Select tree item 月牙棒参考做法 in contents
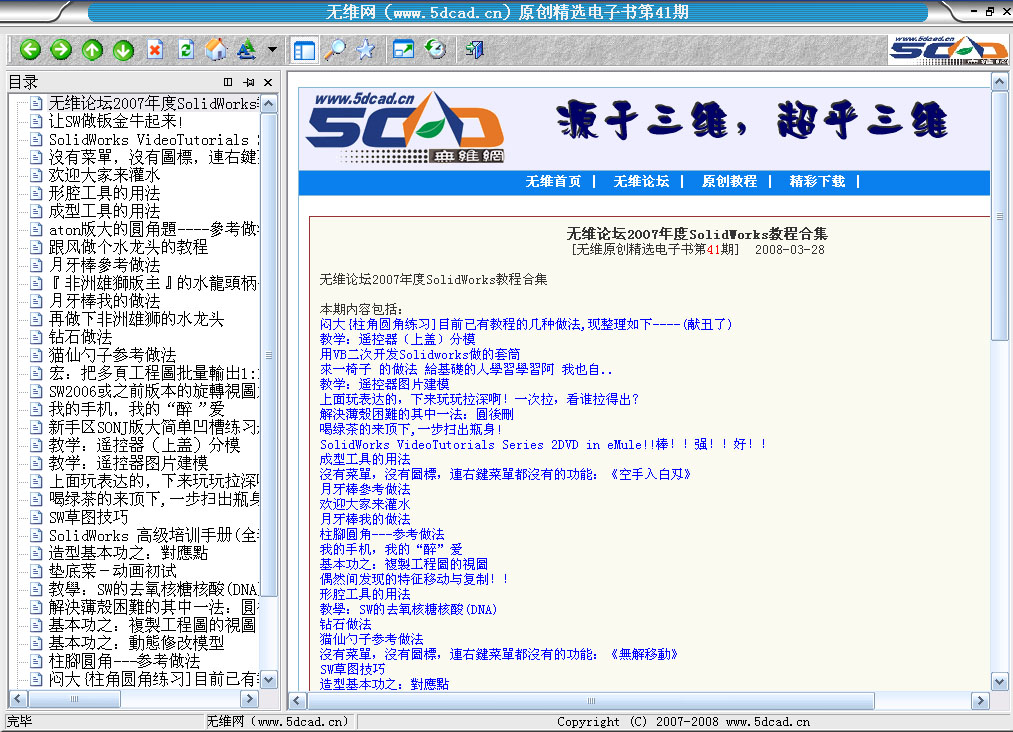1013x732 pixels. click(105, 265)
